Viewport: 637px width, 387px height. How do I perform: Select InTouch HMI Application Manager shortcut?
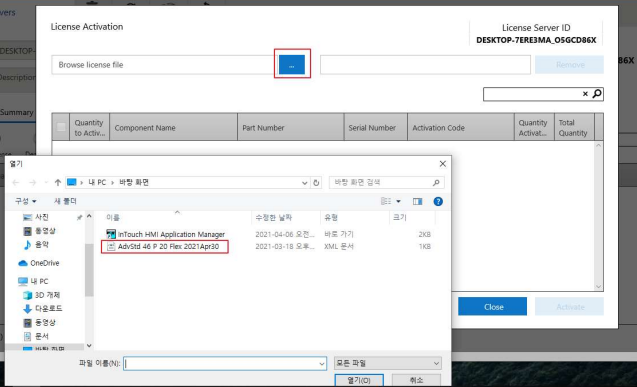(171, 234)
